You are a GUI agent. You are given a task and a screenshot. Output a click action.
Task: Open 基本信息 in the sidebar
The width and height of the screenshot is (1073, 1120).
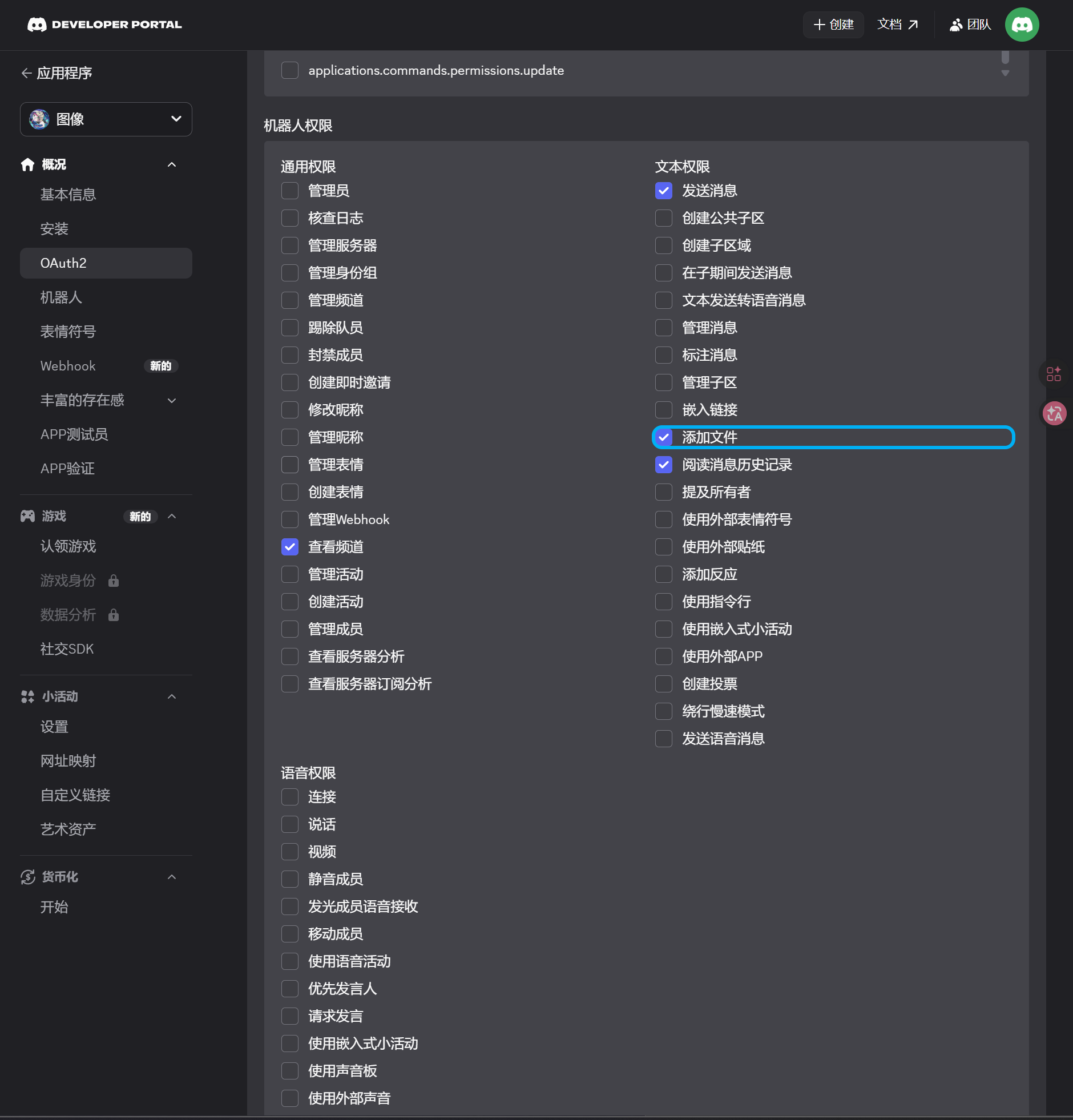click(106, 195)
